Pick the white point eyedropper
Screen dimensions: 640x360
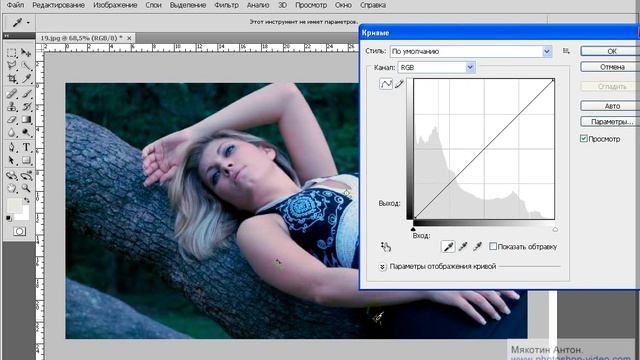478,247
